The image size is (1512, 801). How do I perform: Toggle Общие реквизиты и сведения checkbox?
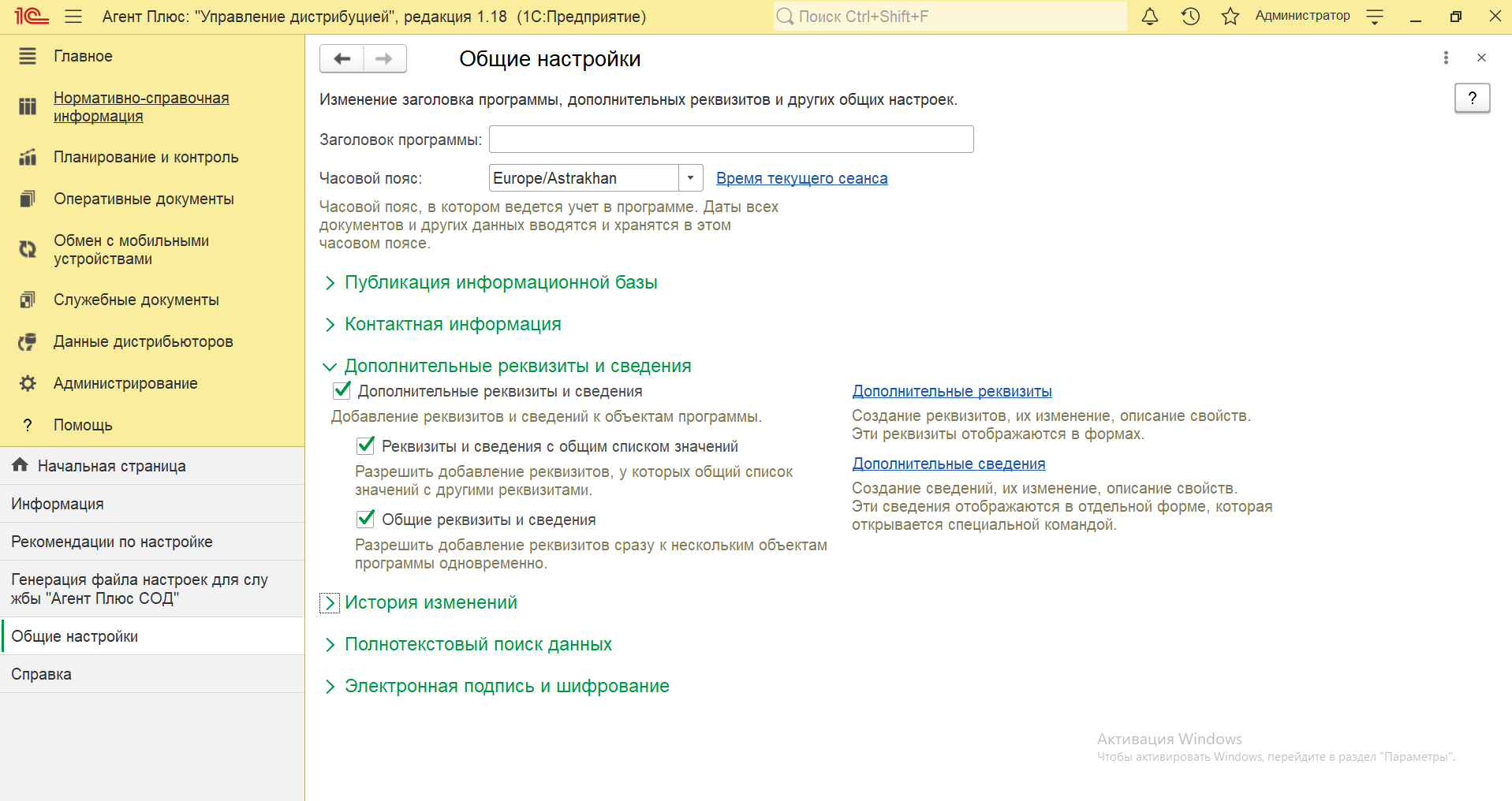[x=366, y=519]
